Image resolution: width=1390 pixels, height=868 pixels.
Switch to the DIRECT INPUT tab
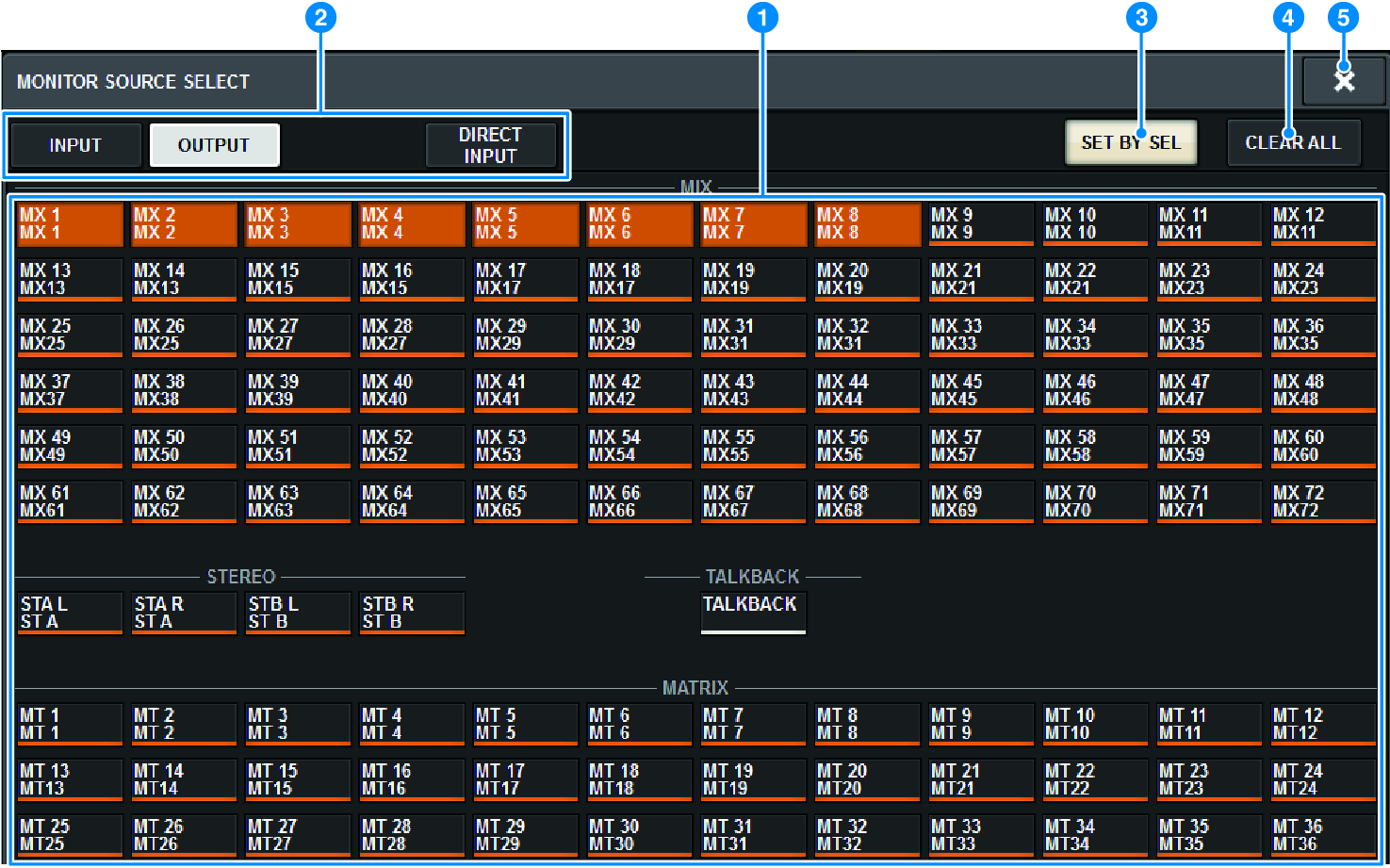(x=492, y=144)
